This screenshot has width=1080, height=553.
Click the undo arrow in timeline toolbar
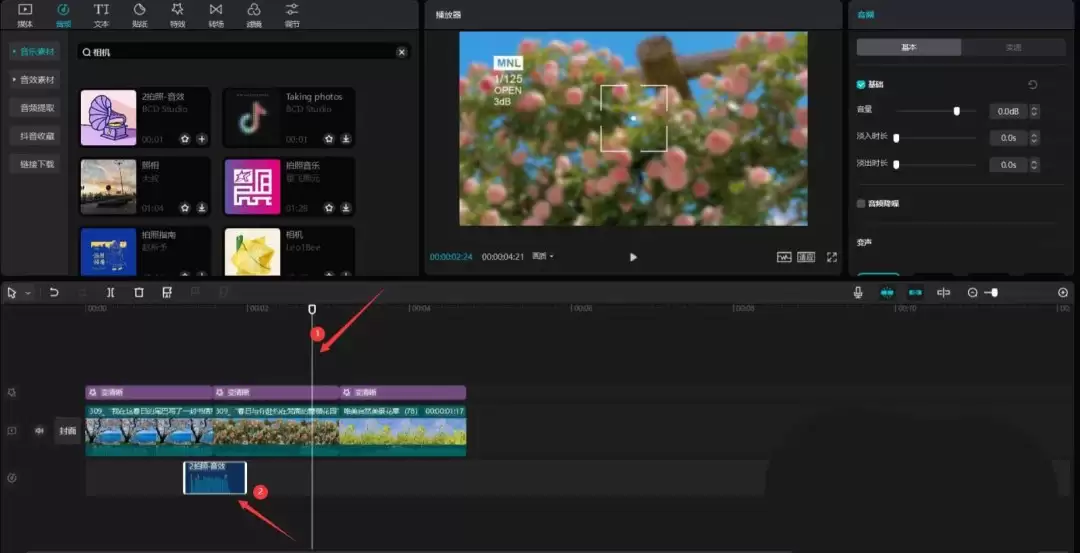[x=54, y=293]
